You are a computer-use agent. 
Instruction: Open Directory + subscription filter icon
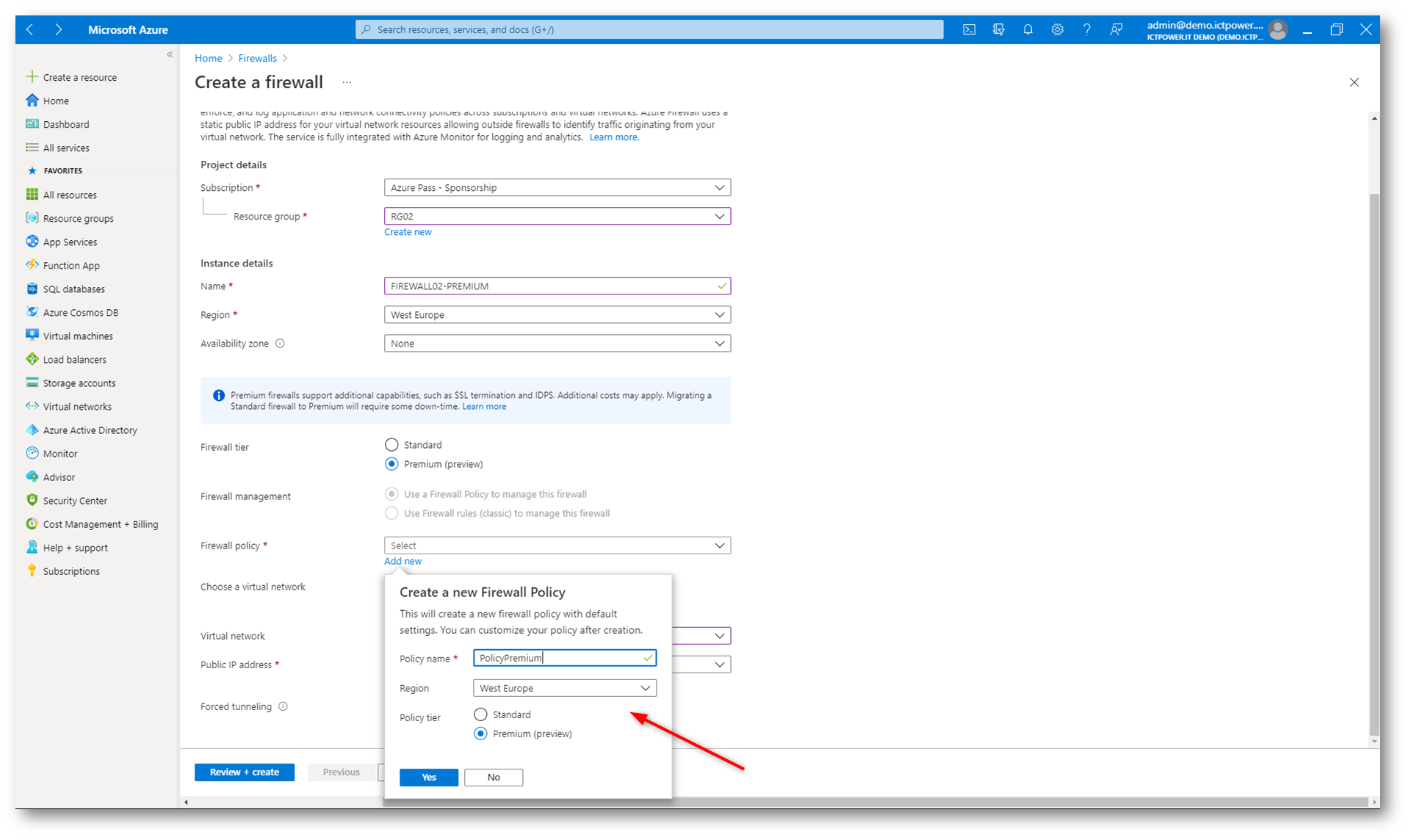(x=998, y=29)
